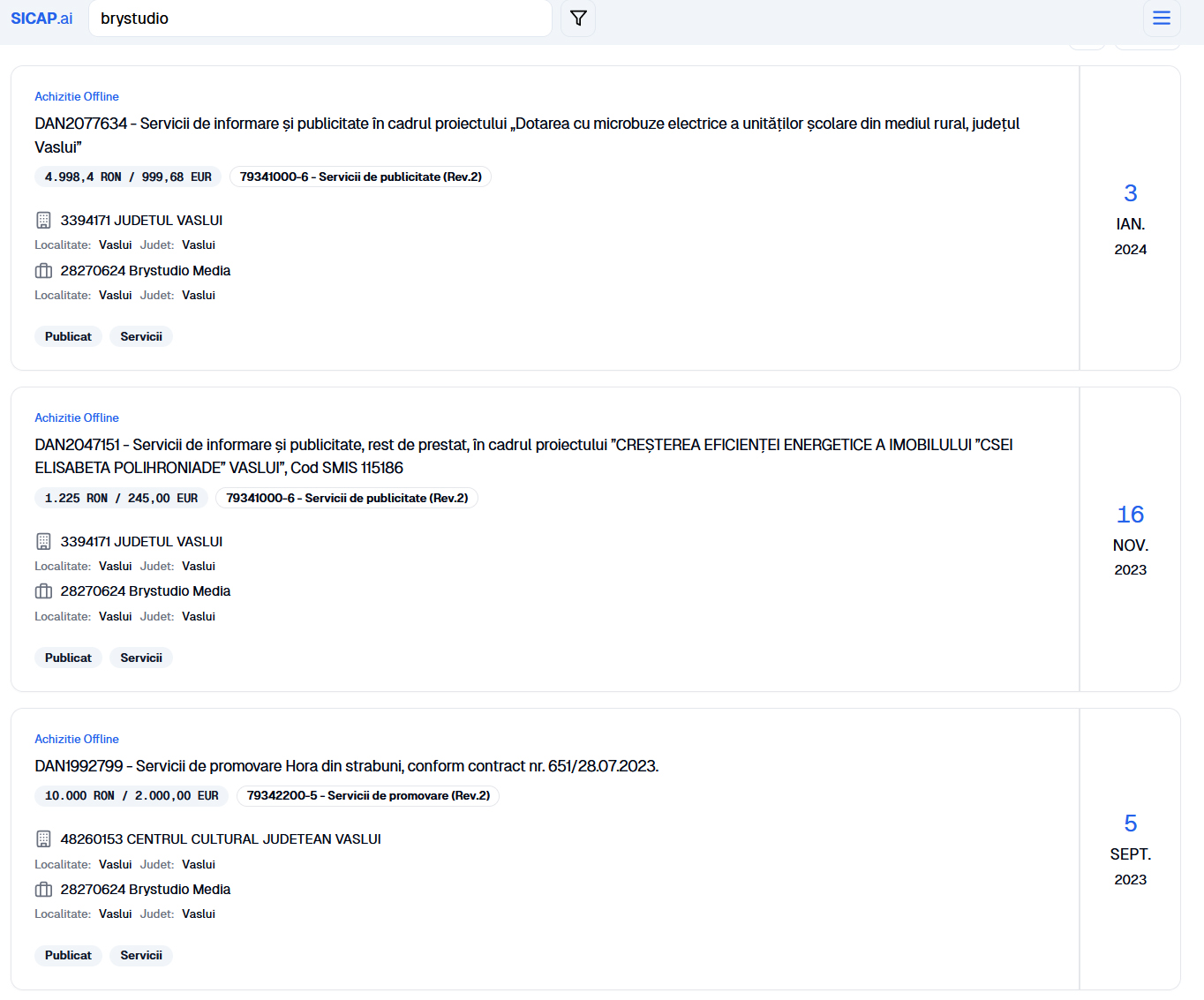Click the Publicat tag in the first result

[68, 337]
